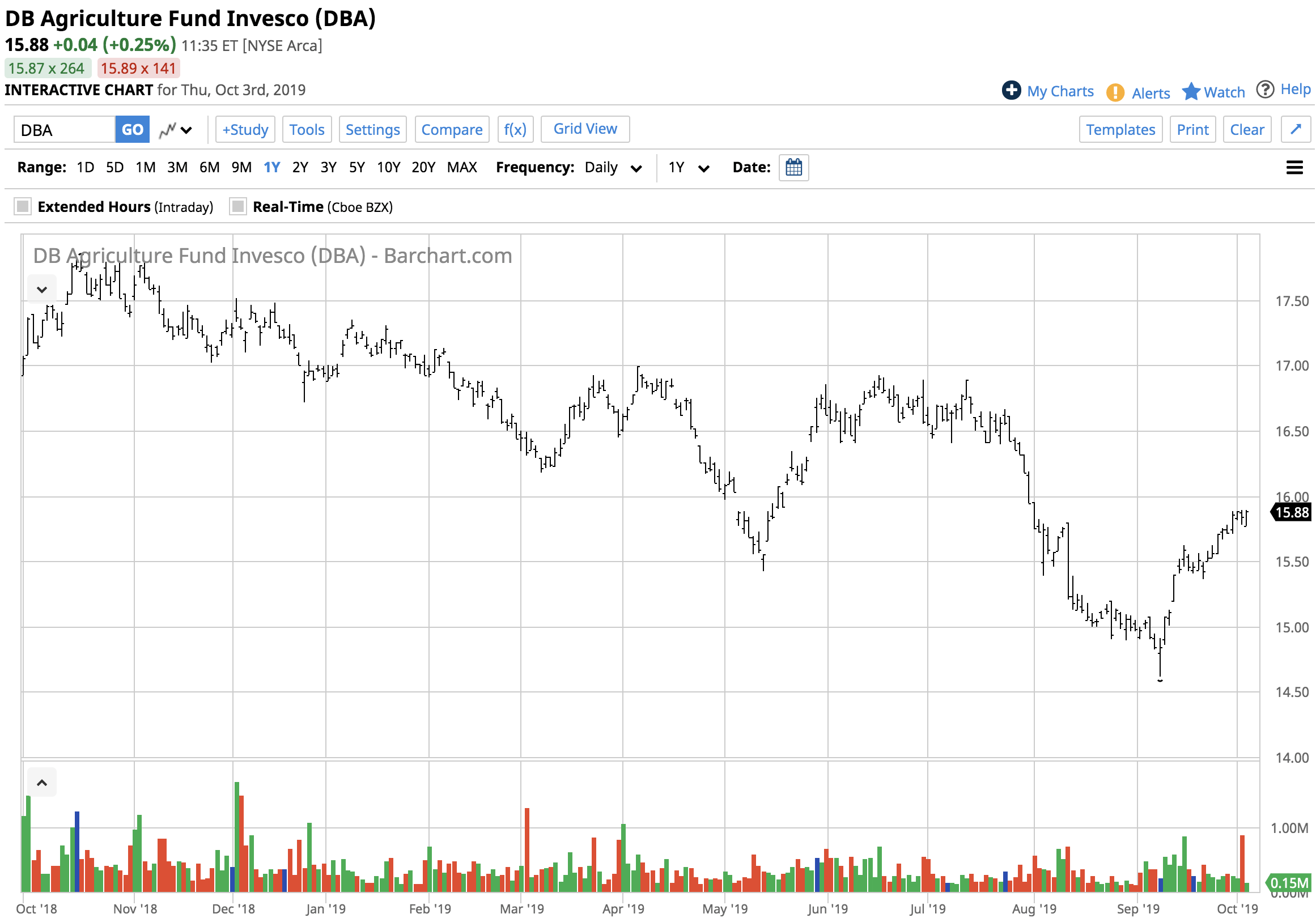Switch to Grid View
The image size is (1316, 918).
click(x=585, y=129)
